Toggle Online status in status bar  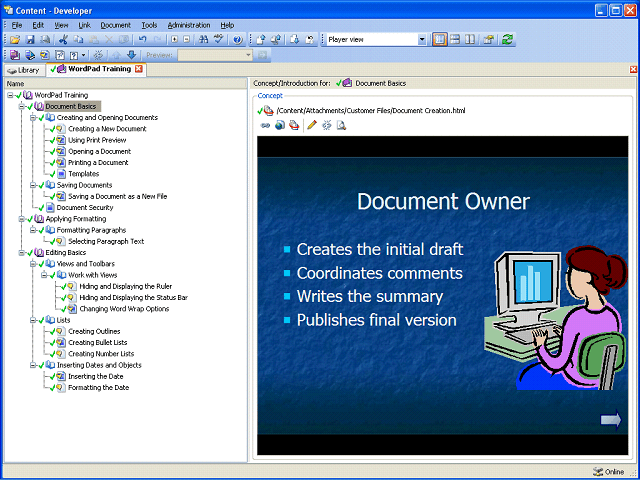pos(609,471)
